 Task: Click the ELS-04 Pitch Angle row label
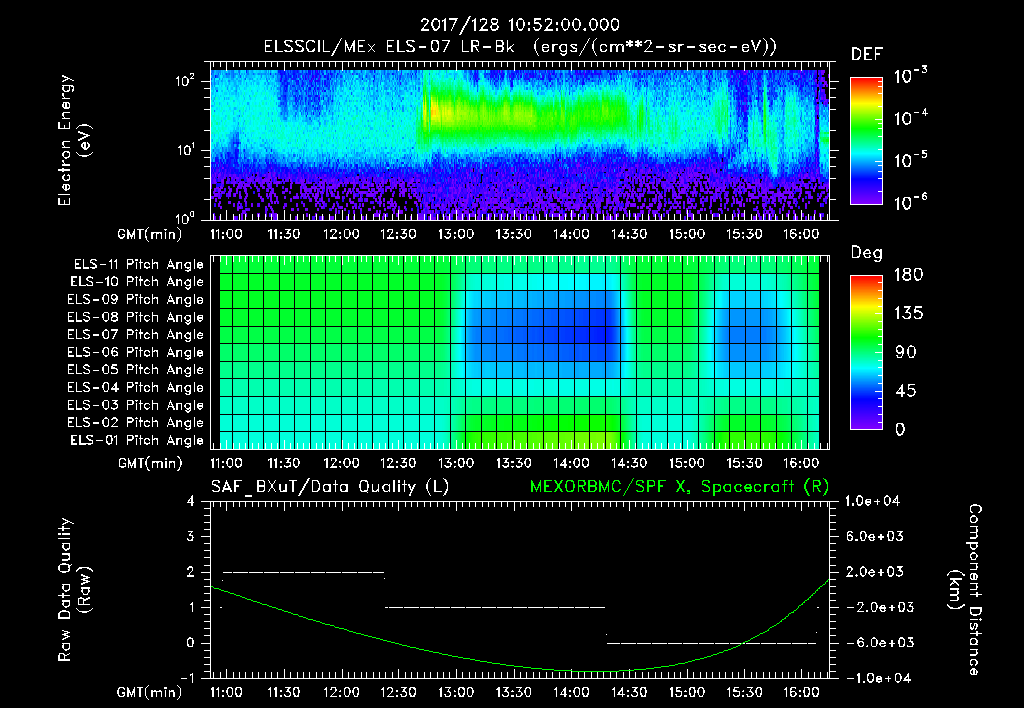pos(136,387)
